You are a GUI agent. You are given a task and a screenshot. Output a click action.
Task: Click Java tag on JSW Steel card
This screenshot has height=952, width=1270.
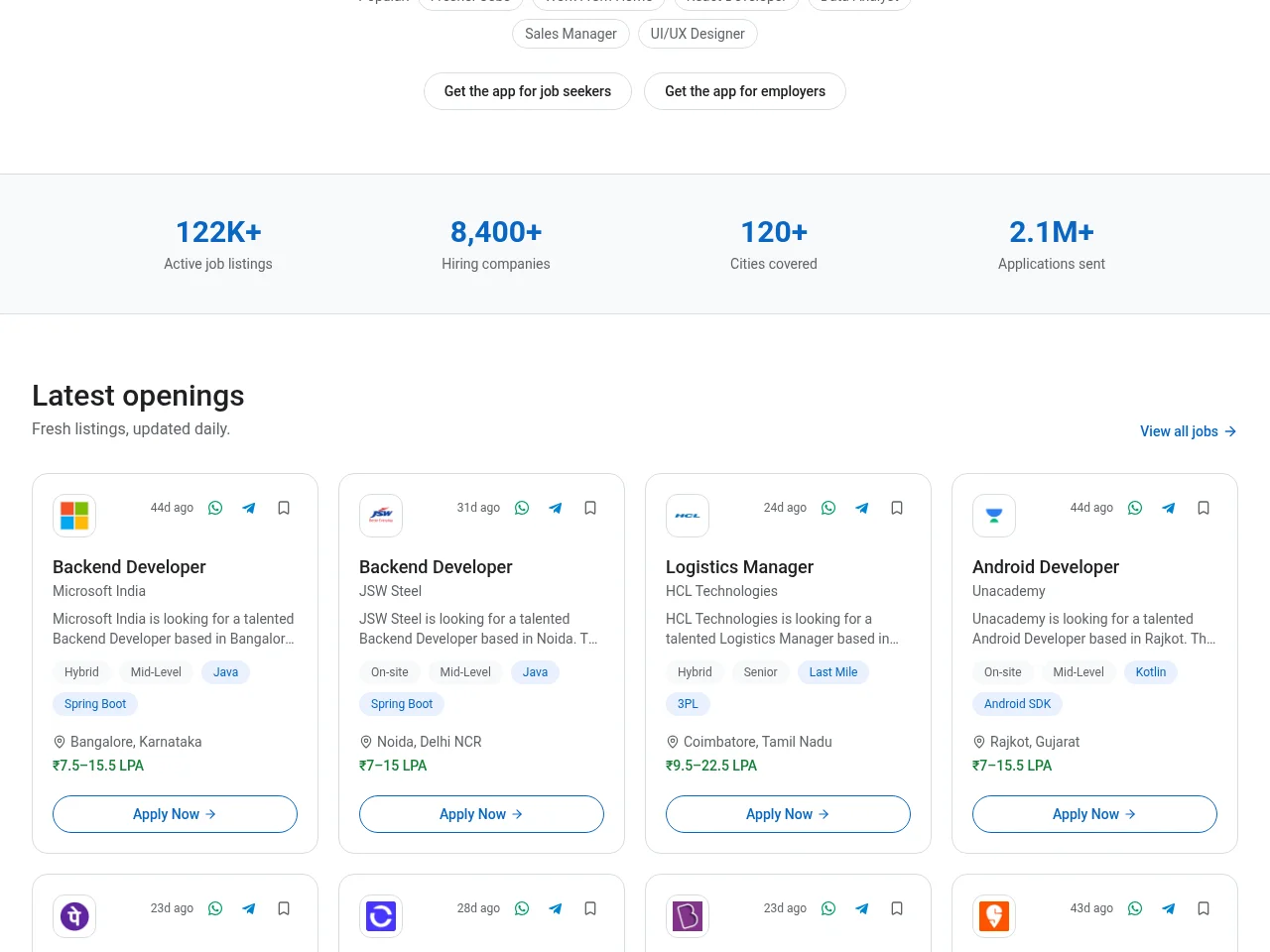click(536, 672)
